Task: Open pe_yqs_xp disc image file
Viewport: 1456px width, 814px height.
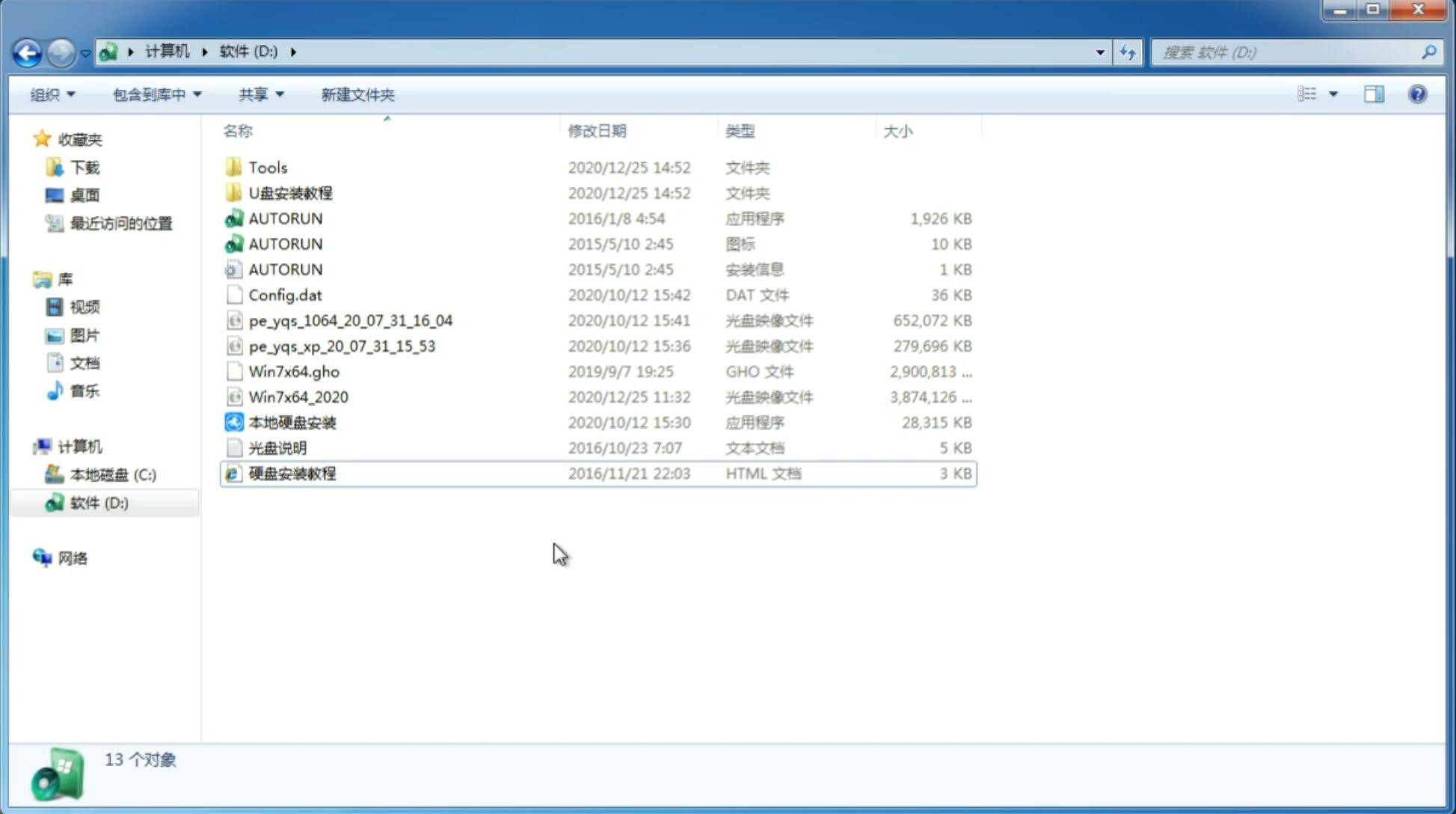Action: coord(342,346)
